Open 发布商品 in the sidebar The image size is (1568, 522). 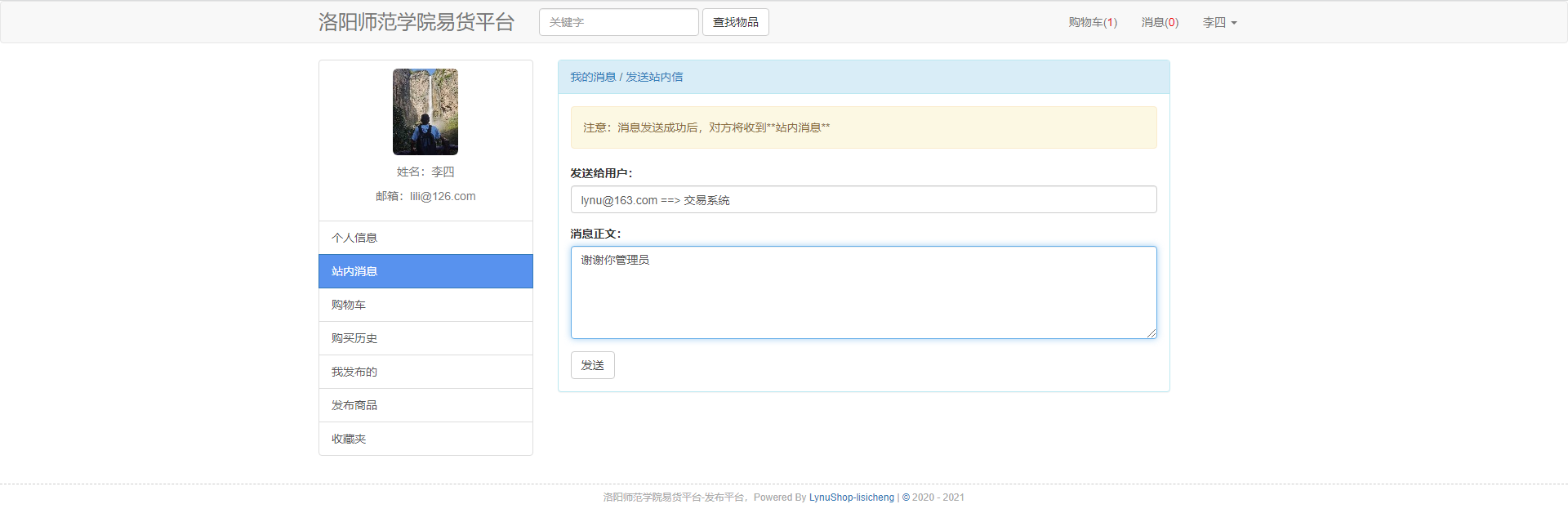coord(425,405)
